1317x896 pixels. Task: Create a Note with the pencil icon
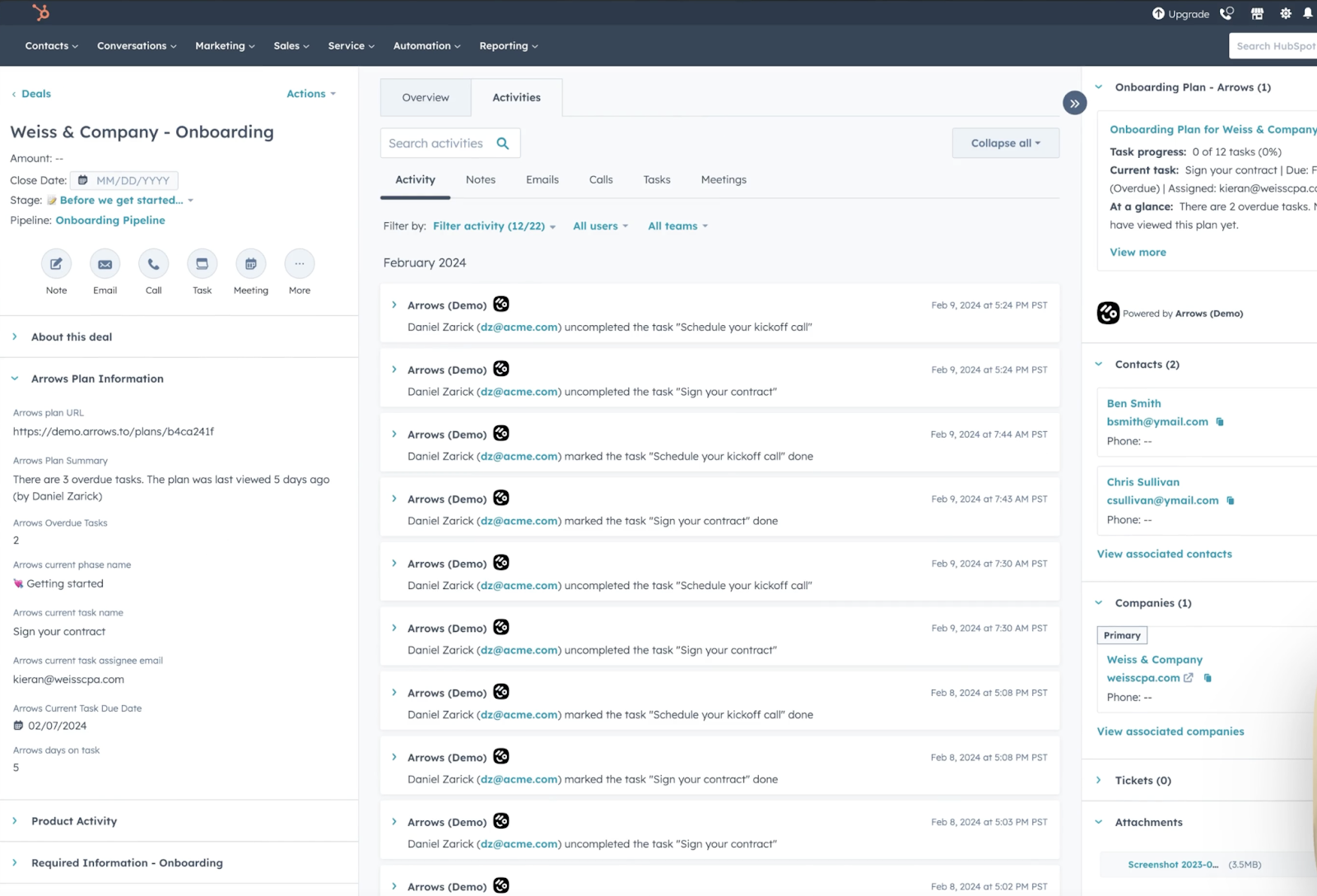tap(56, 264)
